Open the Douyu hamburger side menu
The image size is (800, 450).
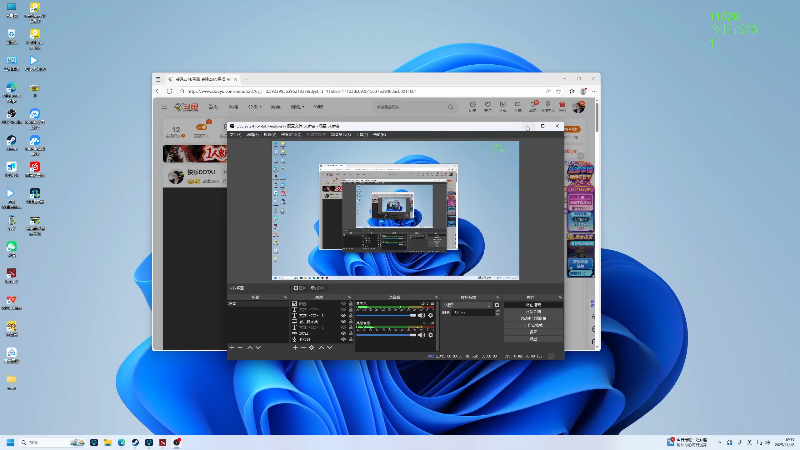click(164, 107)
